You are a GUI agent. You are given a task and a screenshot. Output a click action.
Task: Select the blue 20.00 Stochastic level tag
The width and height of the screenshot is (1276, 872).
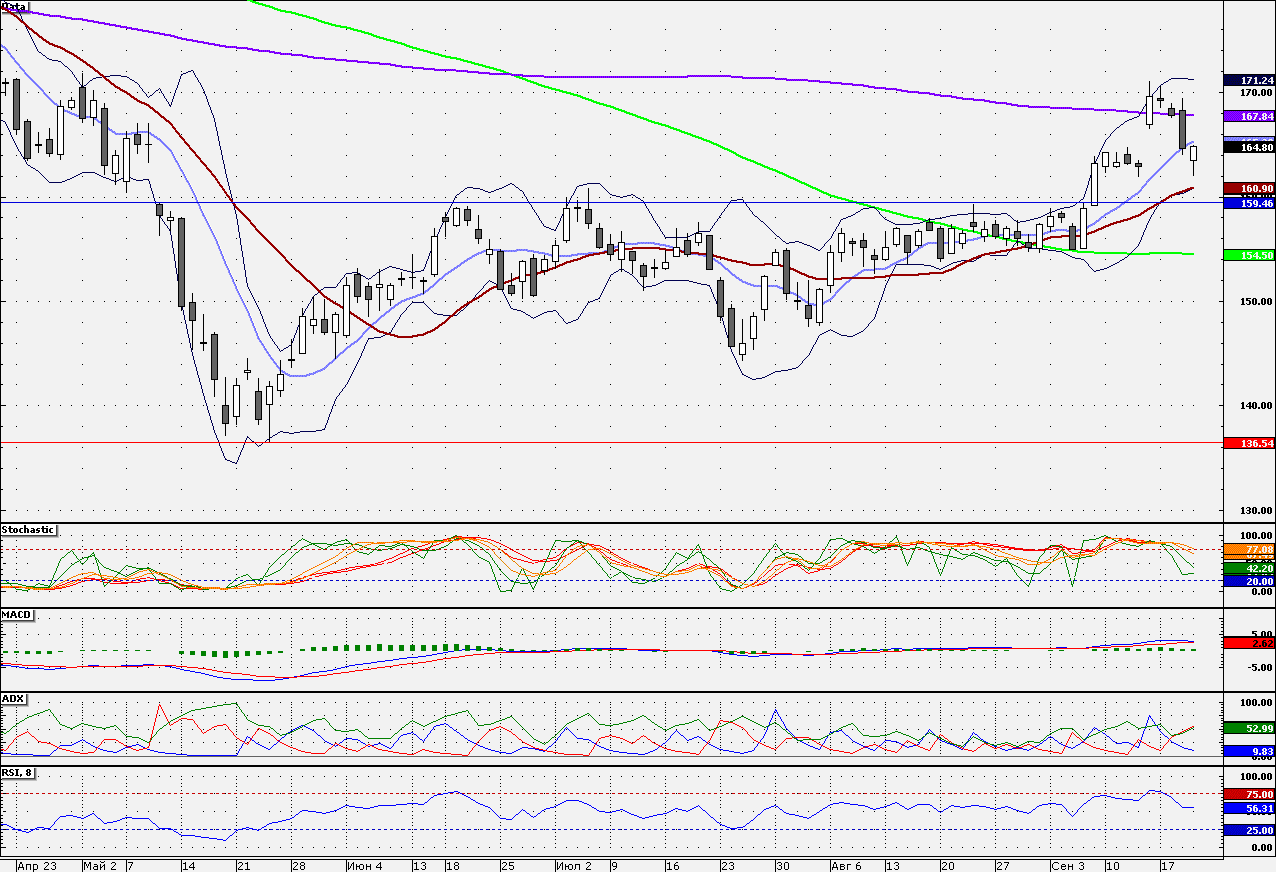1249,581
